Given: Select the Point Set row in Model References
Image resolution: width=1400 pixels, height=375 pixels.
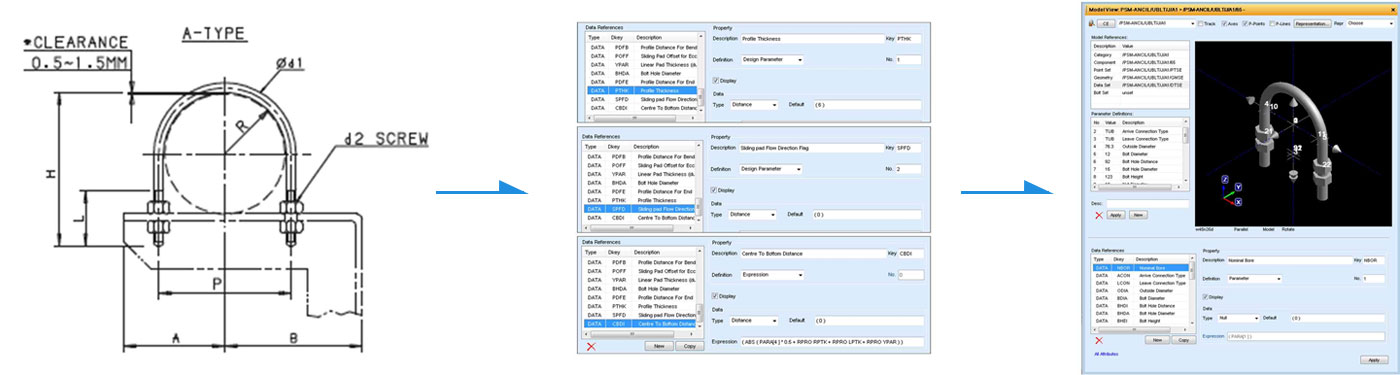Looking at the screenshot, I should pyautogui.click(x=1140, y=69).
